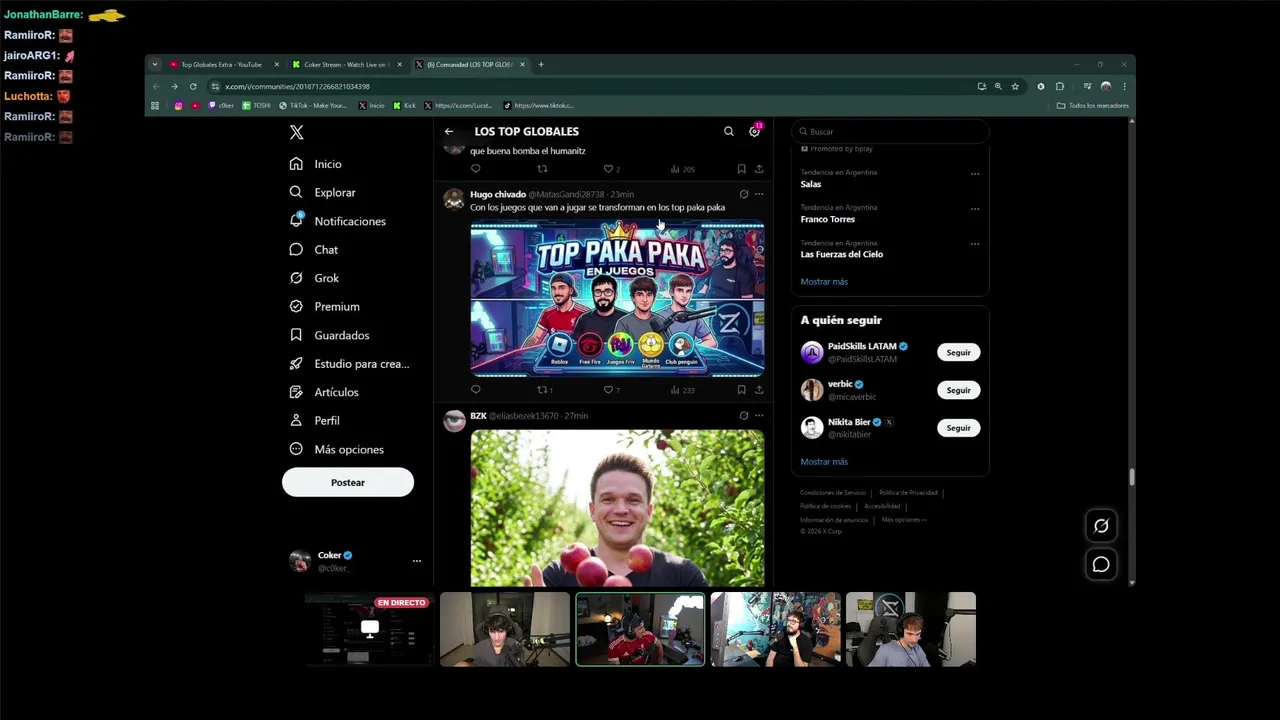The image size is (1280, 720).
Task: Bookmark the humanitz bomba post
Action: click(x=741, y=169)
